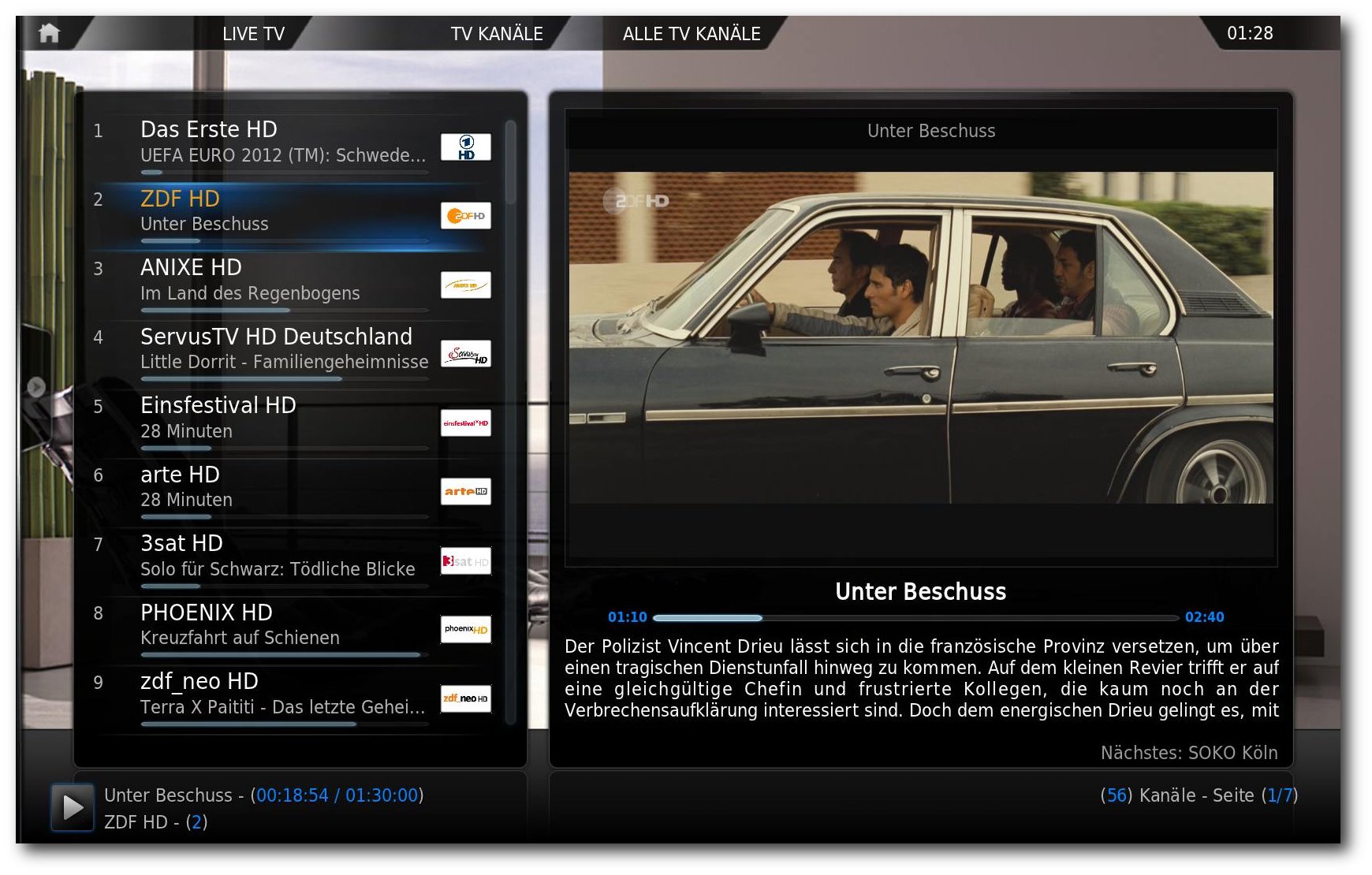Select channel zdf_neo HD

click(292, 698)
